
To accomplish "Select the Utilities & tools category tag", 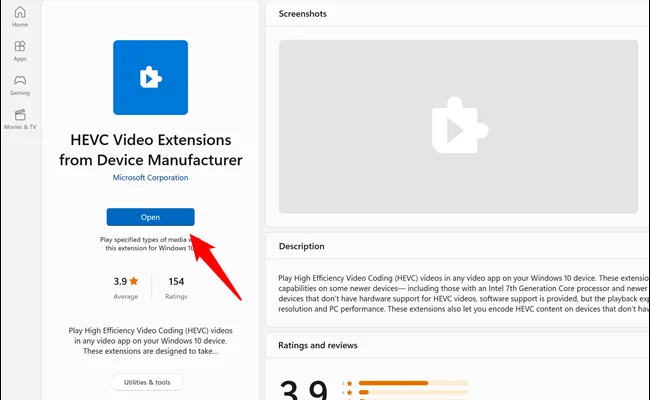I will (147, 382).
